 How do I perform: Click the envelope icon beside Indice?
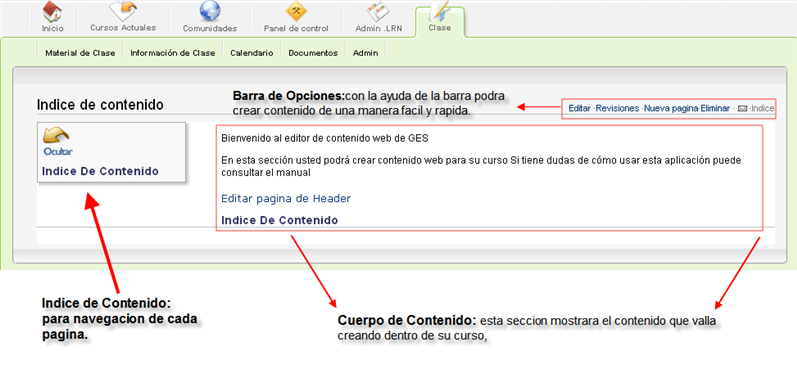[742, 108]
